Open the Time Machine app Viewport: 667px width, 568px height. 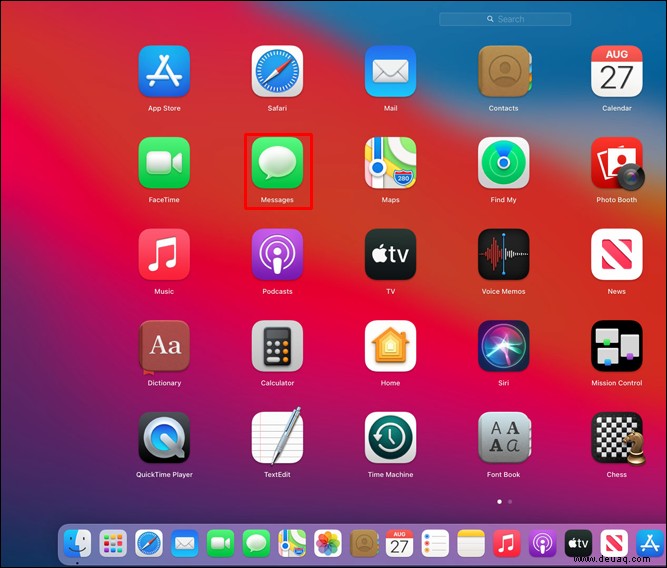click(390, 438)
